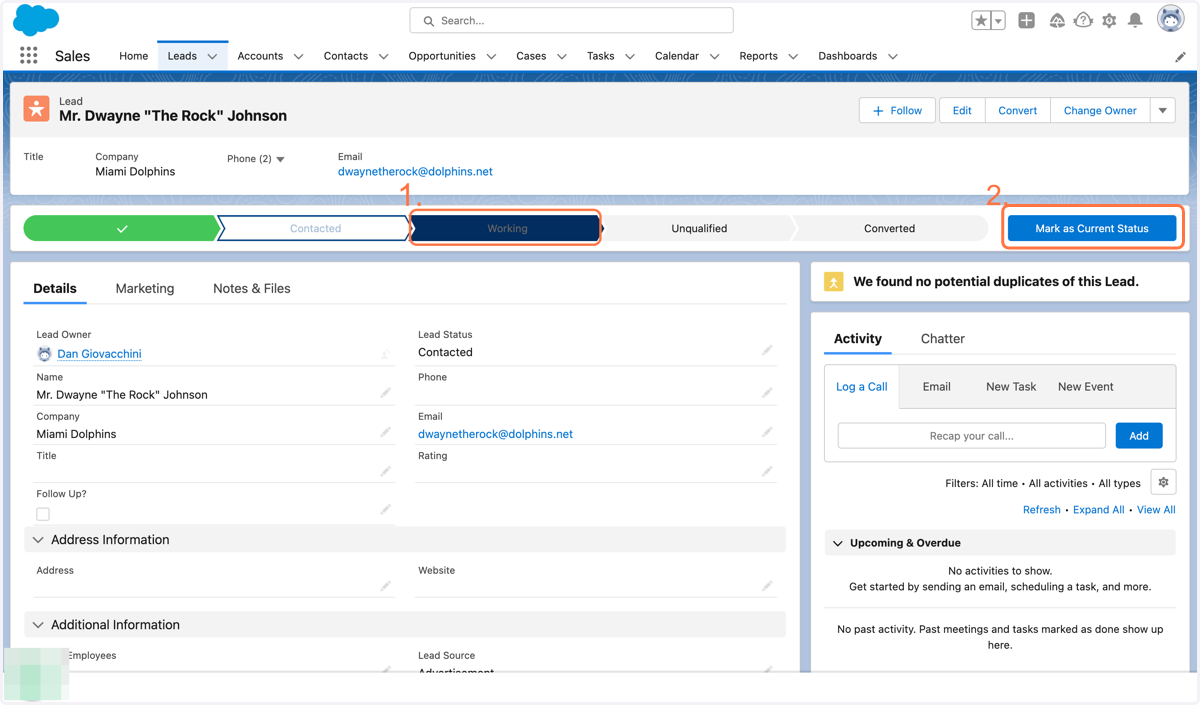Screen dimensions: 1200x705
Task: Open Global Actions plus icon
Action: click(1026, 20)
